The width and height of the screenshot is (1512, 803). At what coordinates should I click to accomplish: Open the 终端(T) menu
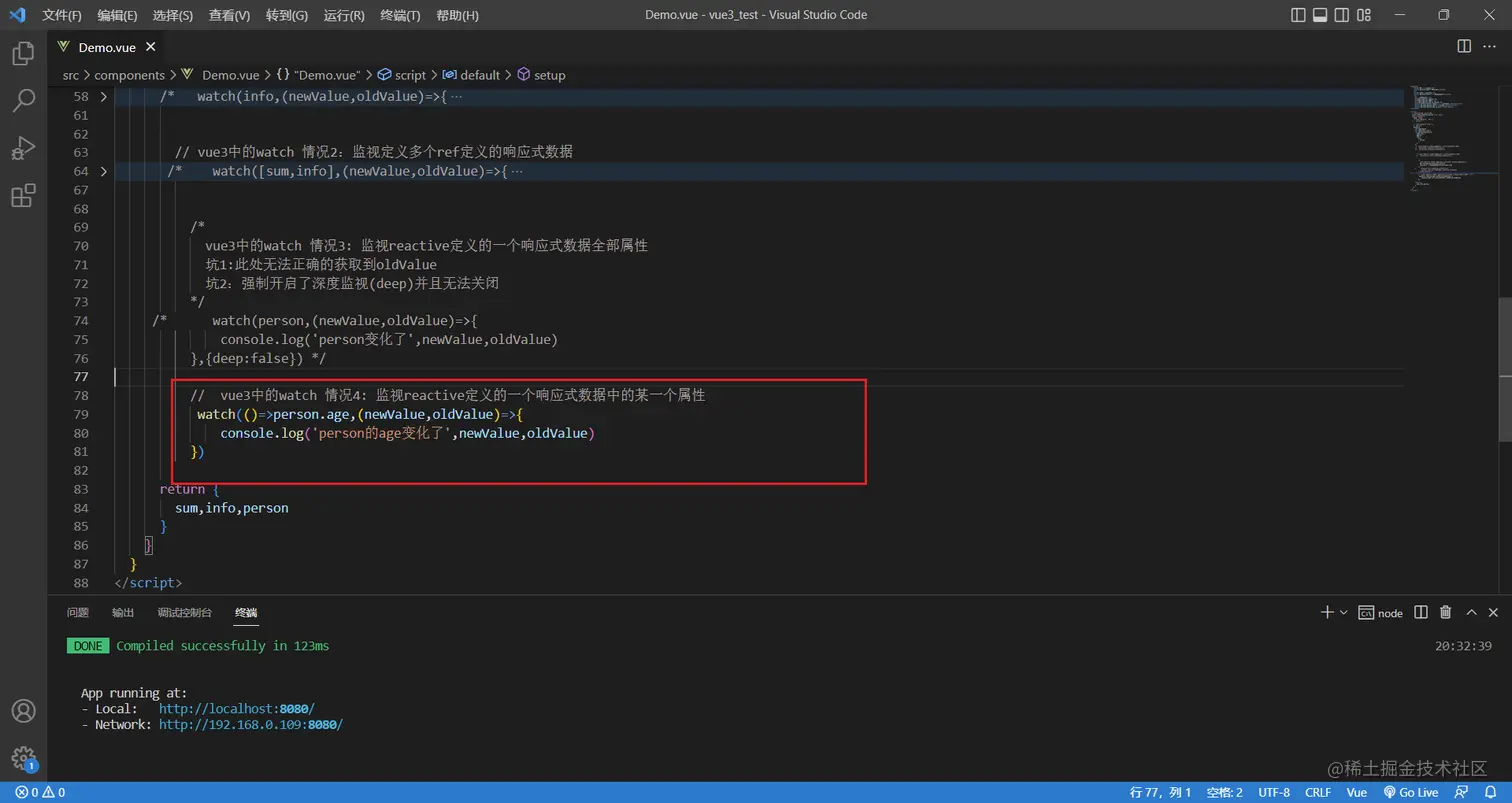coord(401,15)
